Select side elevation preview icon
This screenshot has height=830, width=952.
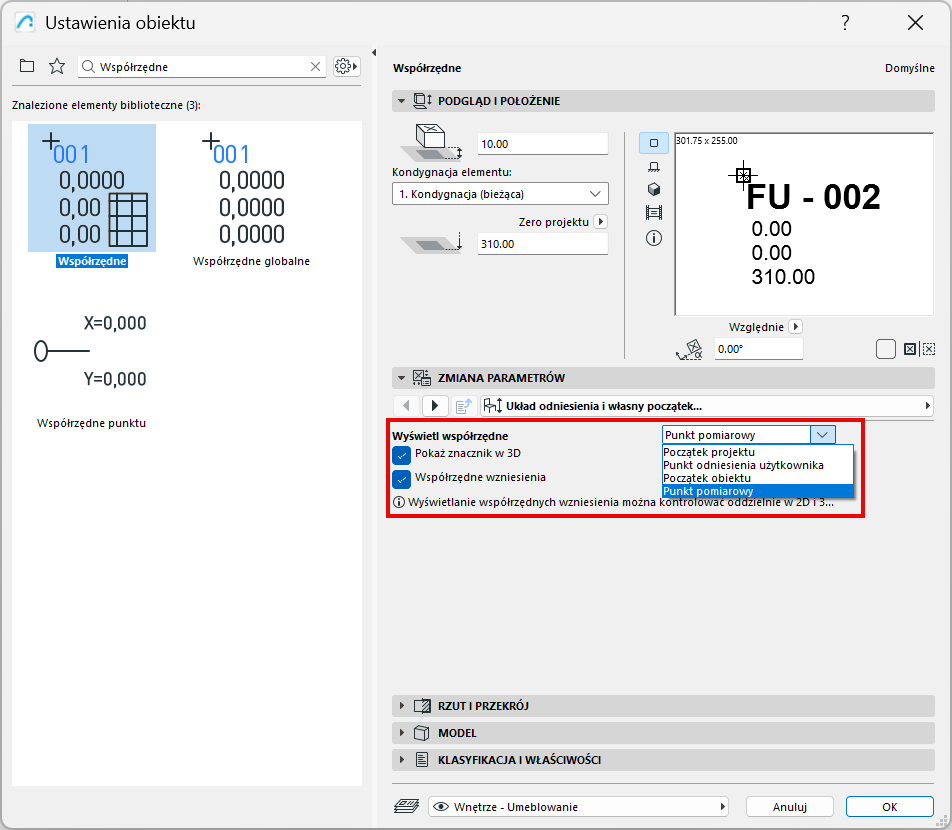coord(653,167)
